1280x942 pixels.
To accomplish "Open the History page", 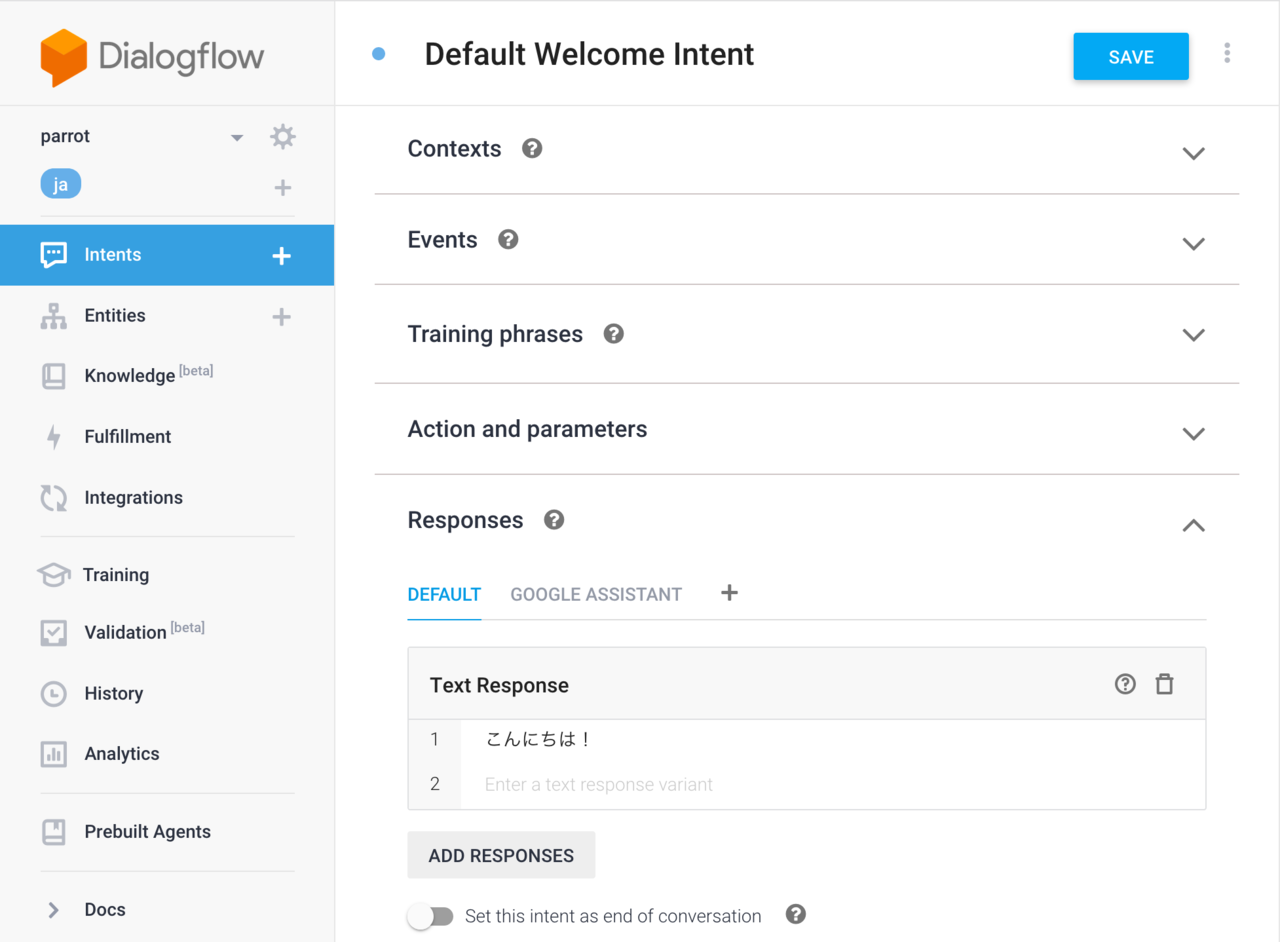I will pyautogui.click(x=114, y=694).
